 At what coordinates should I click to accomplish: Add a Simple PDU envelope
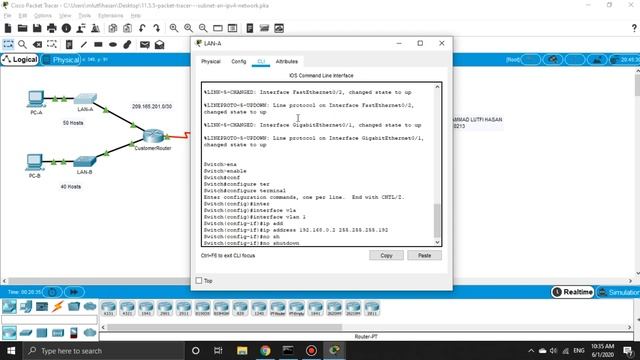[144, 44]
